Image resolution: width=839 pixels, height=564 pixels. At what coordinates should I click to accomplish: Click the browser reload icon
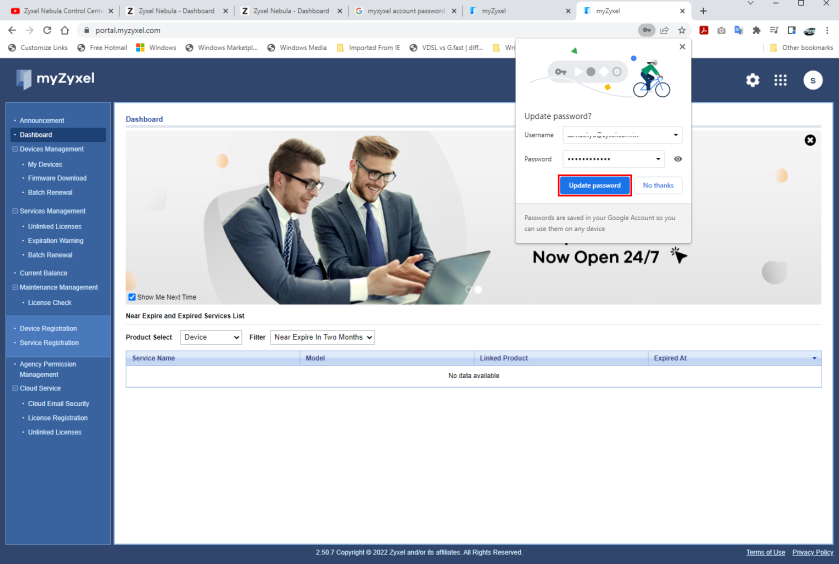(x=47, y=30)
